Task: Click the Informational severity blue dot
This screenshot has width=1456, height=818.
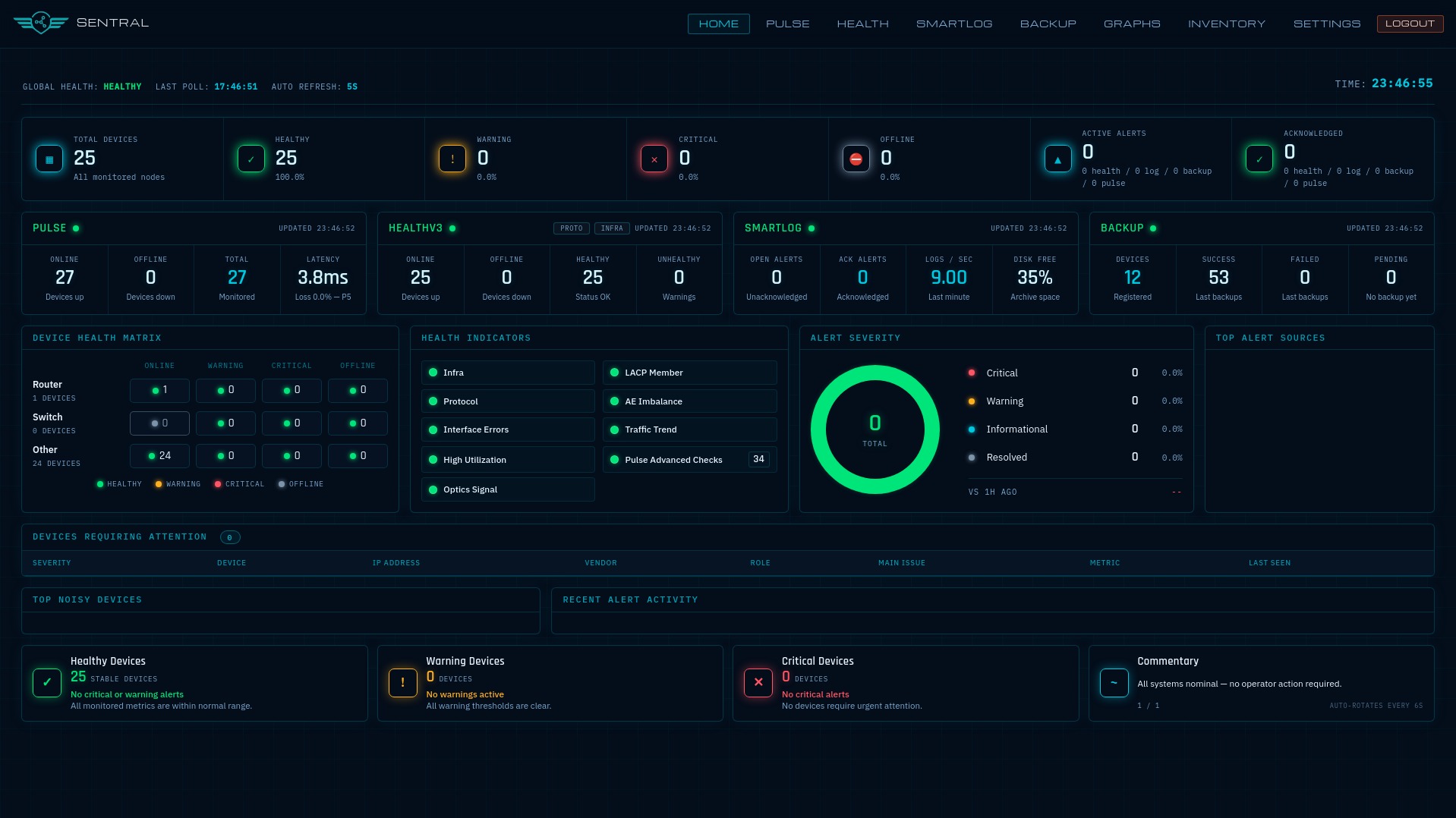Action: coord(972,429)
